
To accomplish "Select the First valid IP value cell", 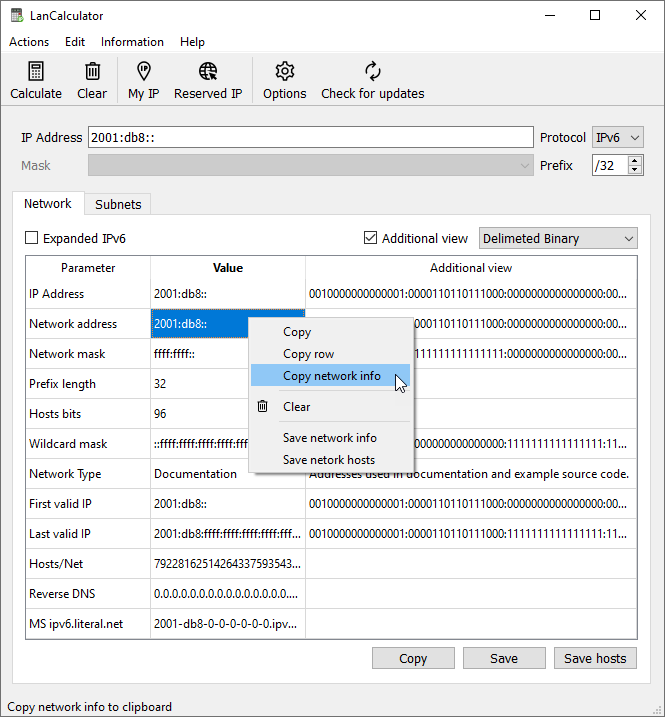I will 228,504.
